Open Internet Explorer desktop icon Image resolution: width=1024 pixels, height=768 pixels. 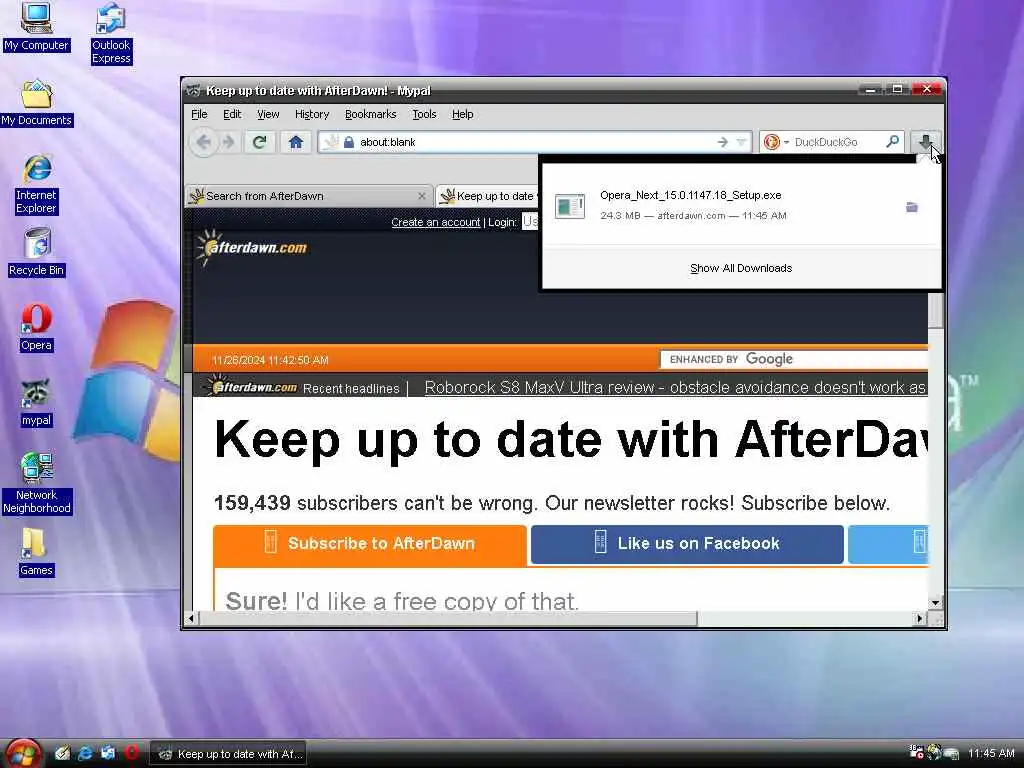pyautogui.click(x=37, y=184)
